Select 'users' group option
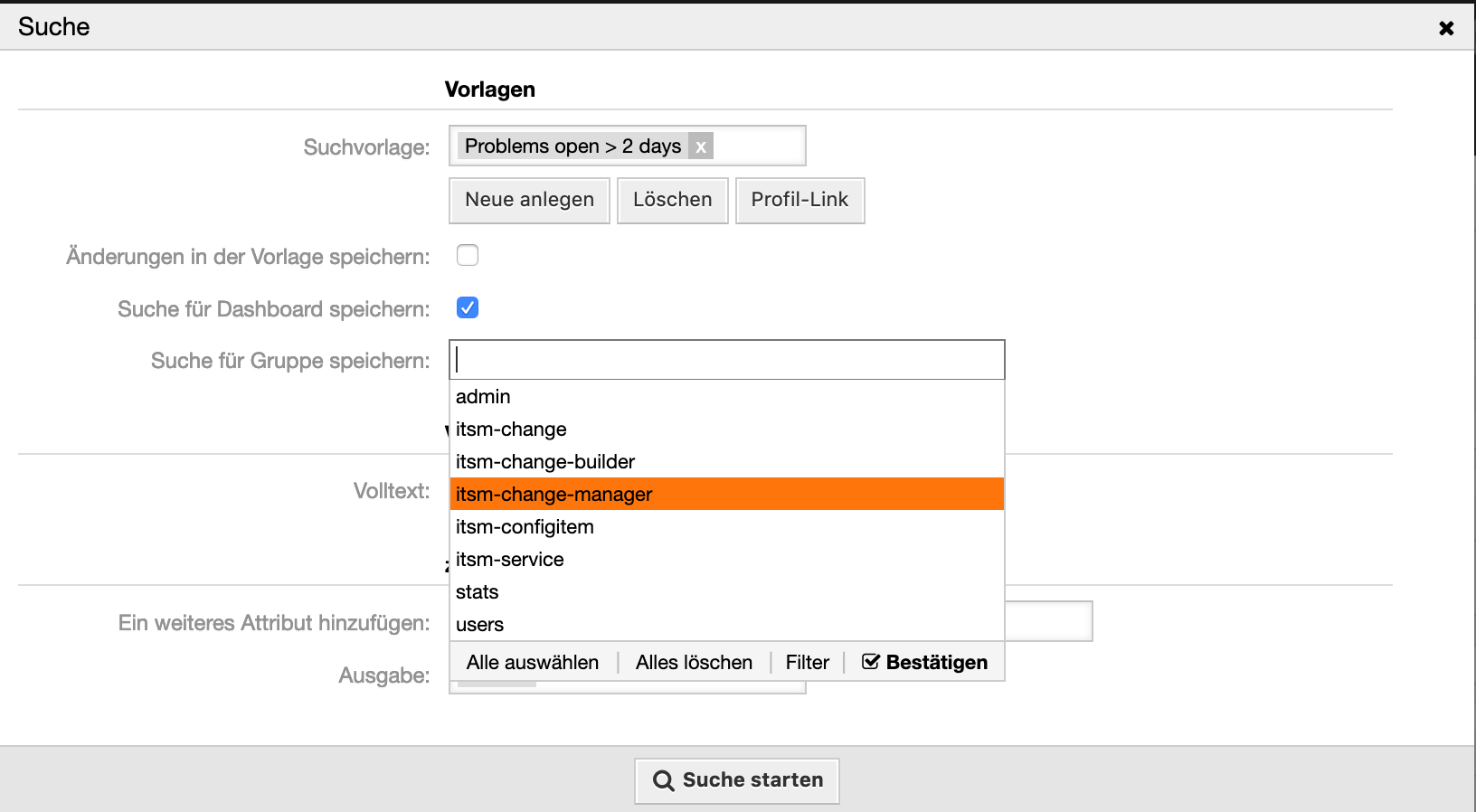The width and height of the screenshot is (1476, 812). [x=479, y=625]
